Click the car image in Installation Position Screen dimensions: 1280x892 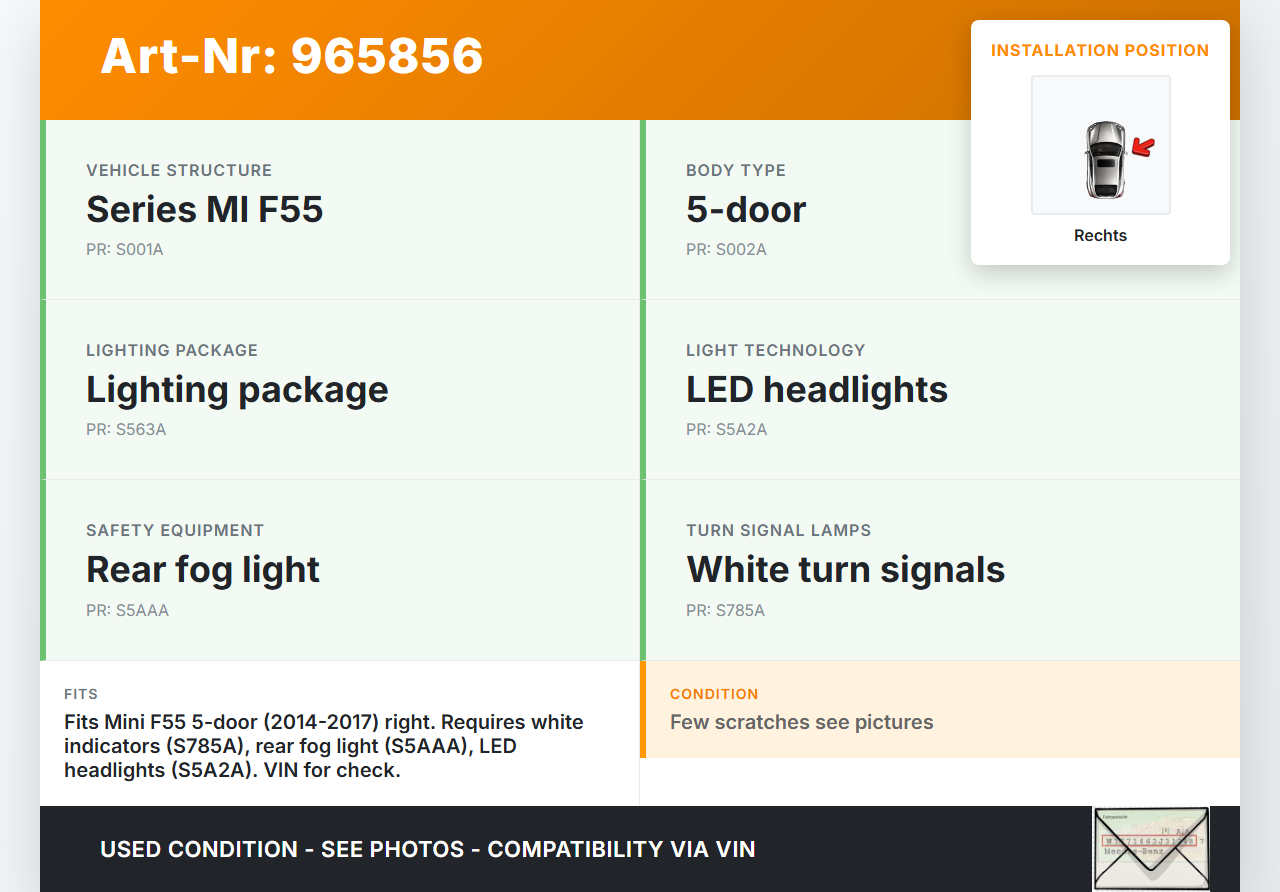coord(1104,160)
